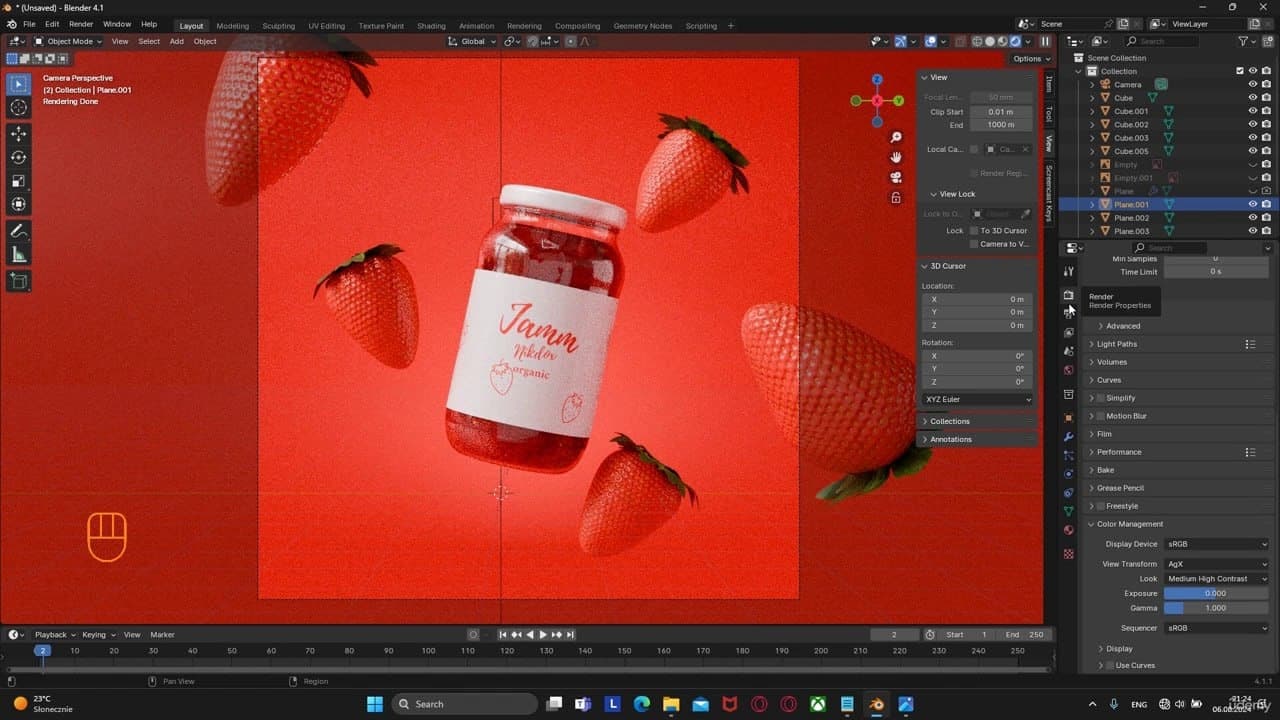Open the Object Mode dropdown
This screenshot has height=720, width=1280.
pyautogui.click(x=68, y=41)
